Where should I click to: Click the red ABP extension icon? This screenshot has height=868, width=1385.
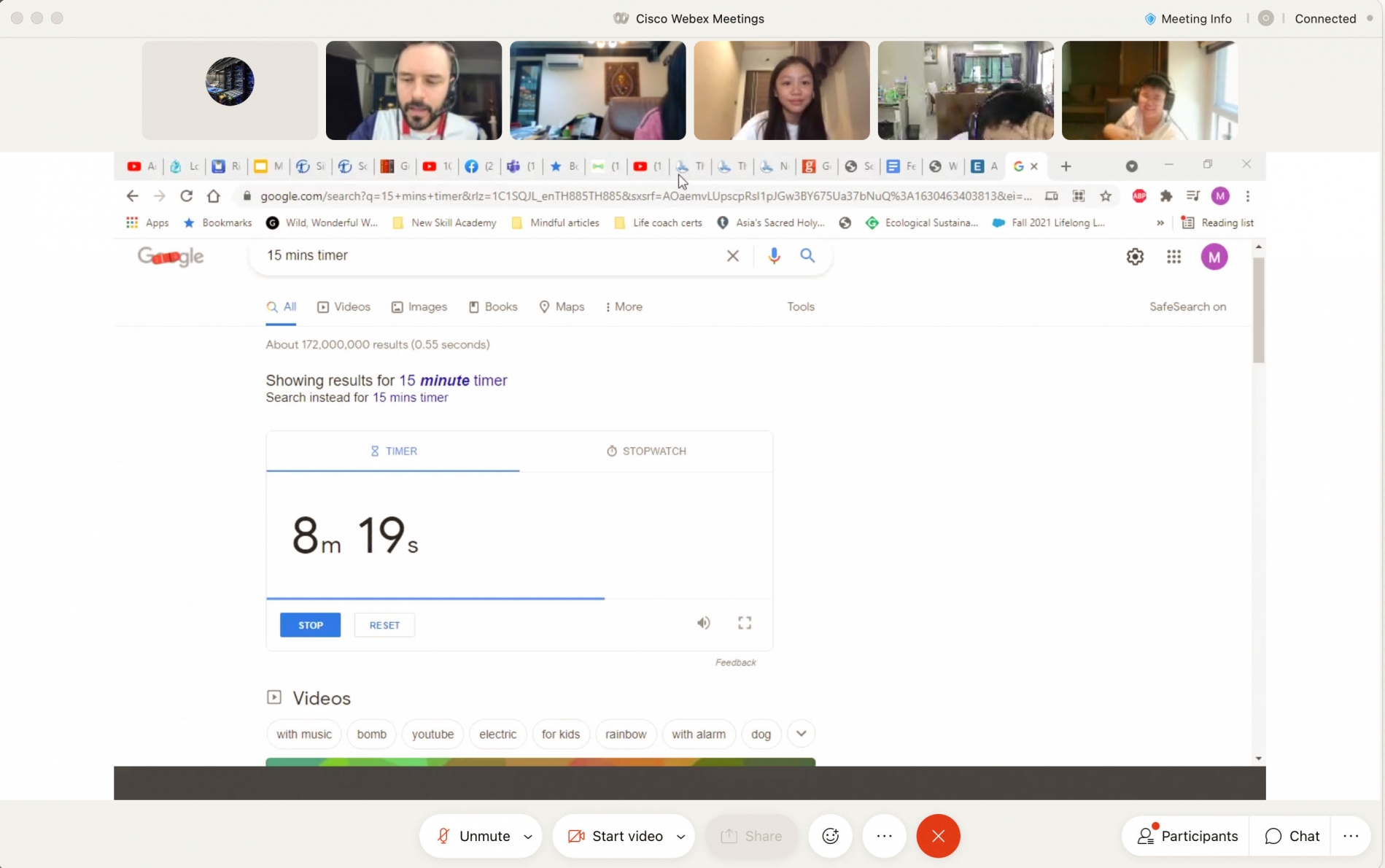[x=1138, y=196]
